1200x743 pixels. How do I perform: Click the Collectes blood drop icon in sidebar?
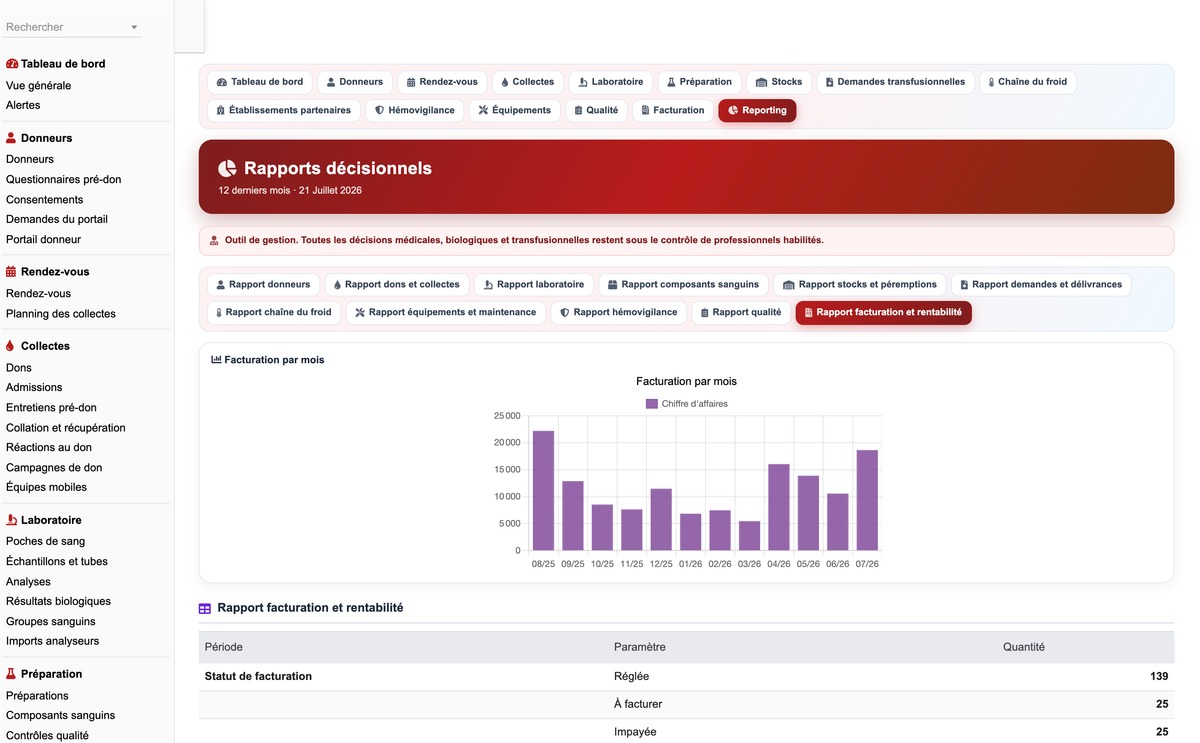click(11, 346)
